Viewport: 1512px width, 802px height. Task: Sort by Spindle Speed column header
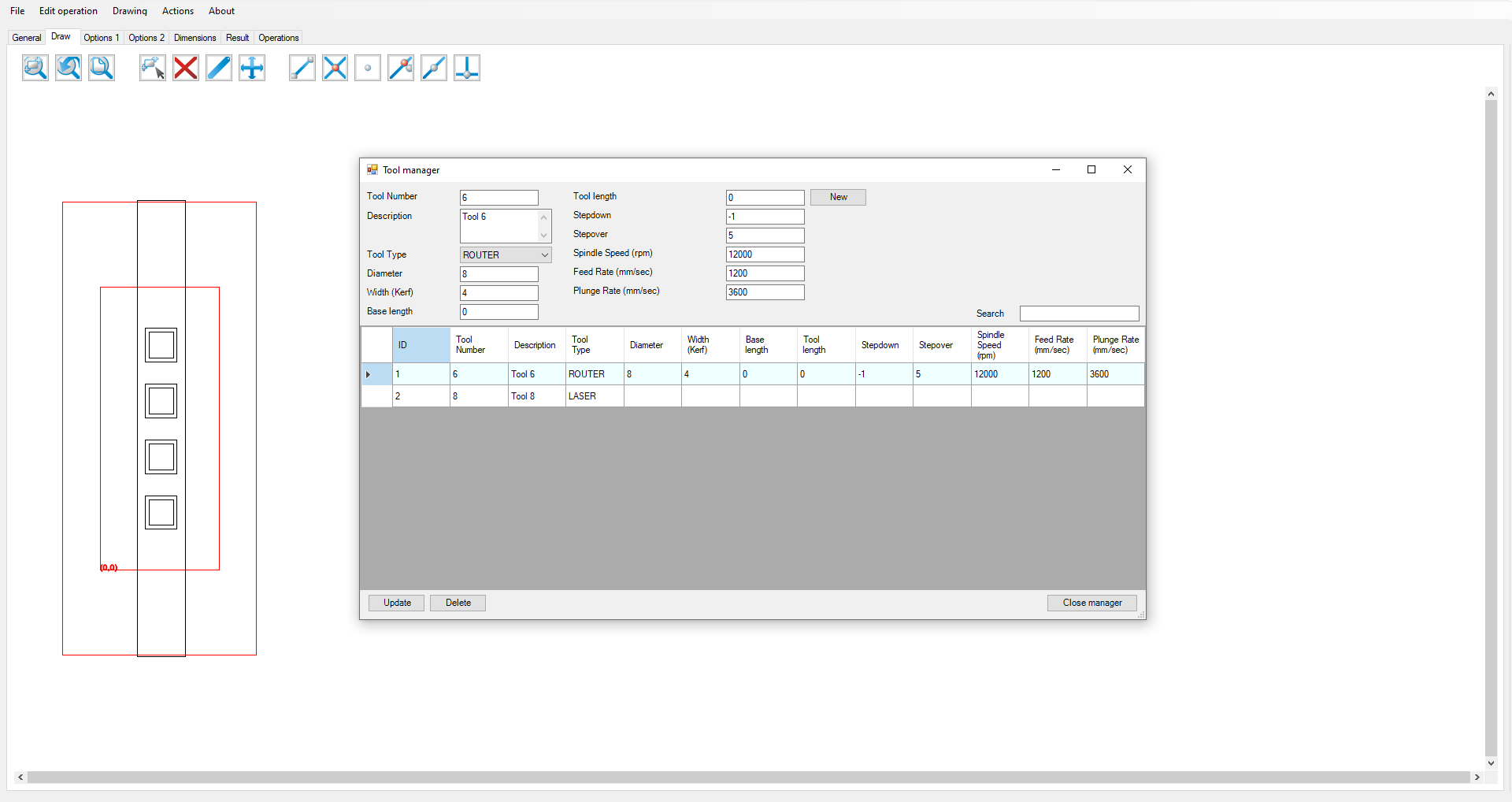(1000, 345)
